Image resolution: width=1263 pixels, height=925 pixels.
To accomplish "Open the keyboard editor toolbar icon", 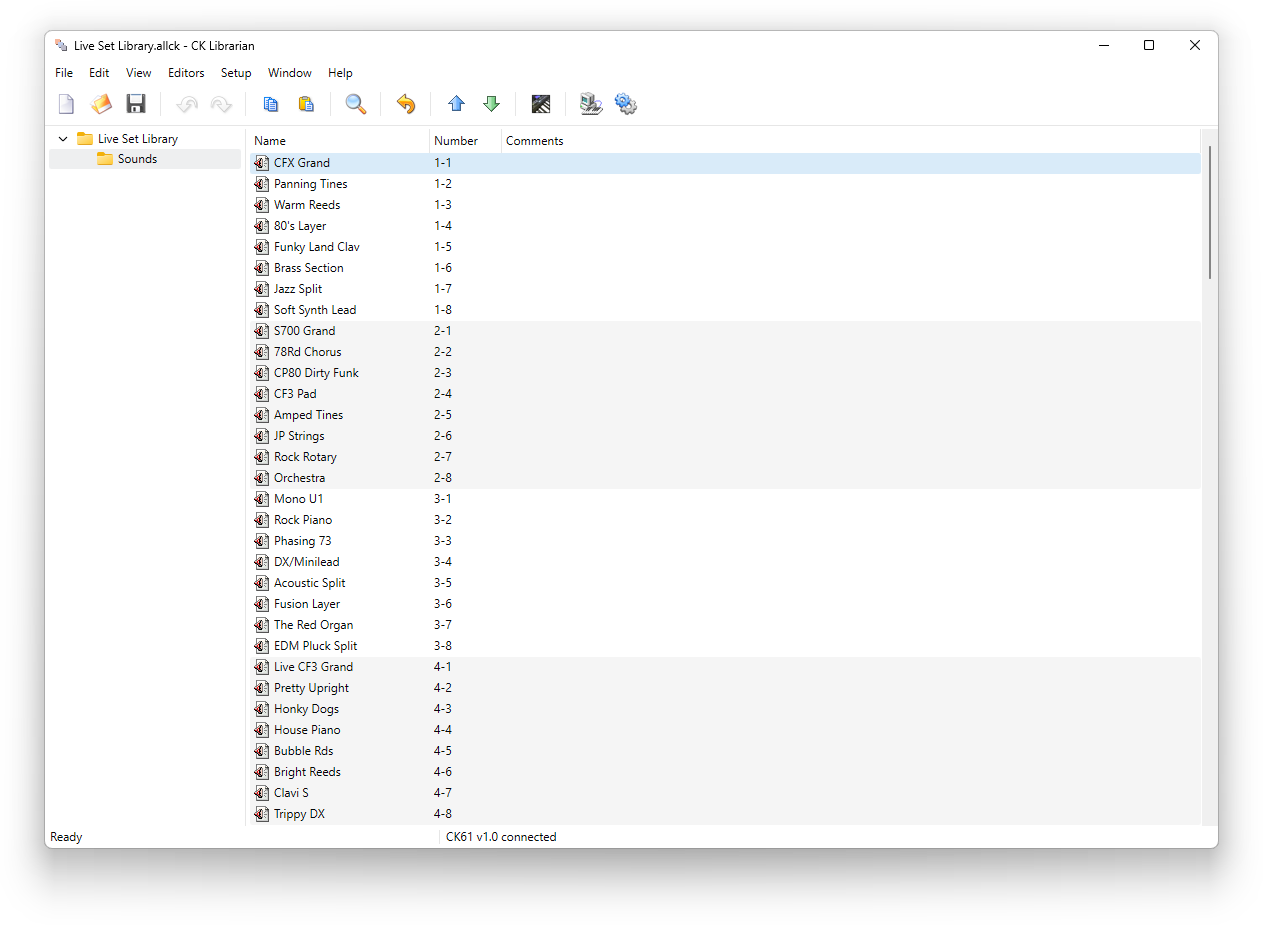I will point(541,104).
